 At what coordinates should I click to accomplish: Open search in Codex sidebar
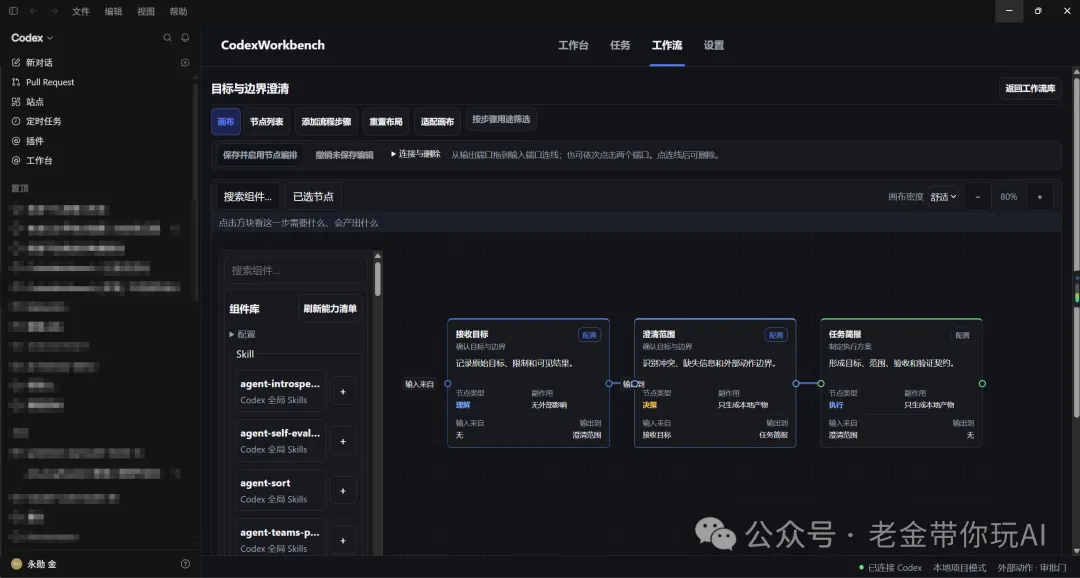[167, 38]
